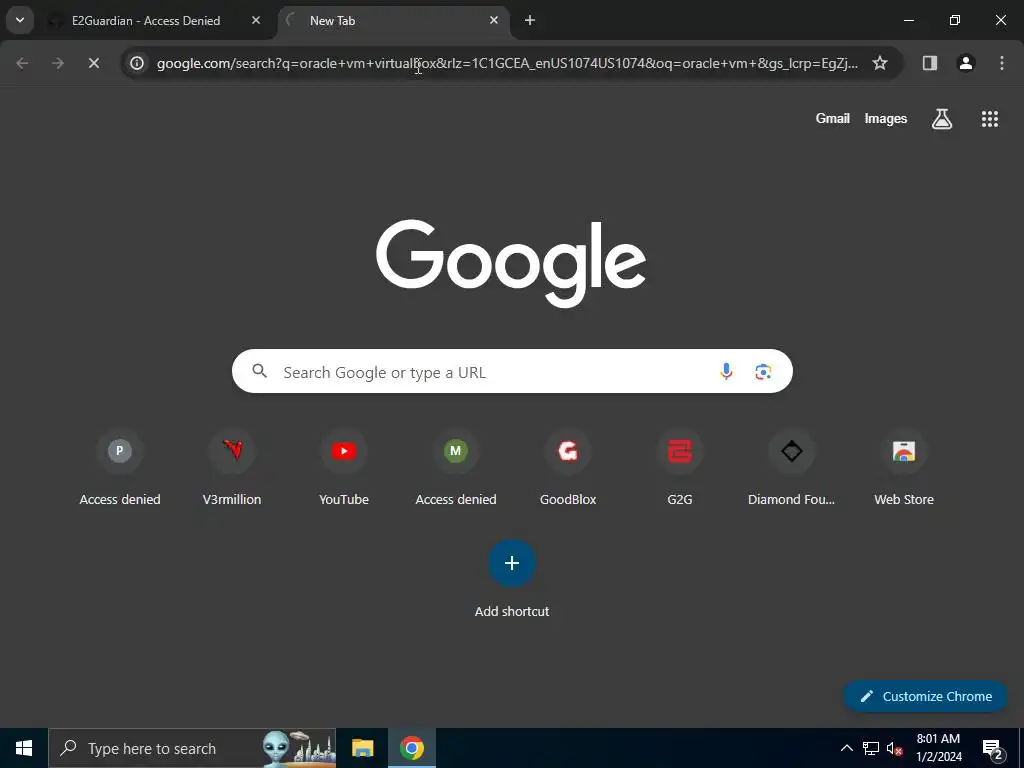Open the clock showing 8:01 AM
This screenshot has height=768, width=1024.
[x=938, y=748]
